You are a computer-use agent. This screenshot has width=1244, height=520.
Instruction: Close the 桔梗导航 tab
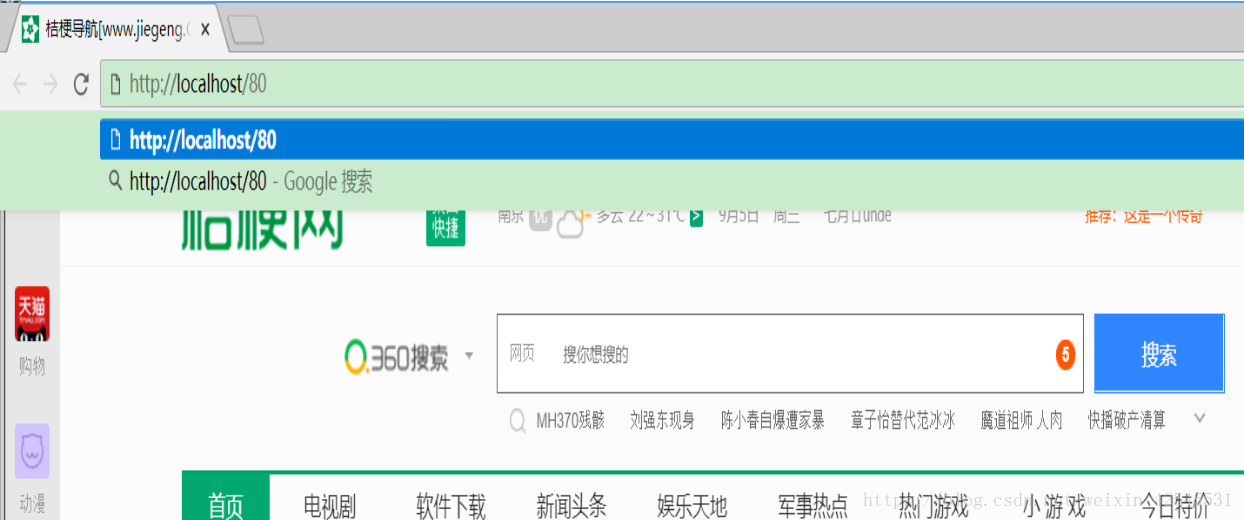pyautogui.click(x=204, y=30)
